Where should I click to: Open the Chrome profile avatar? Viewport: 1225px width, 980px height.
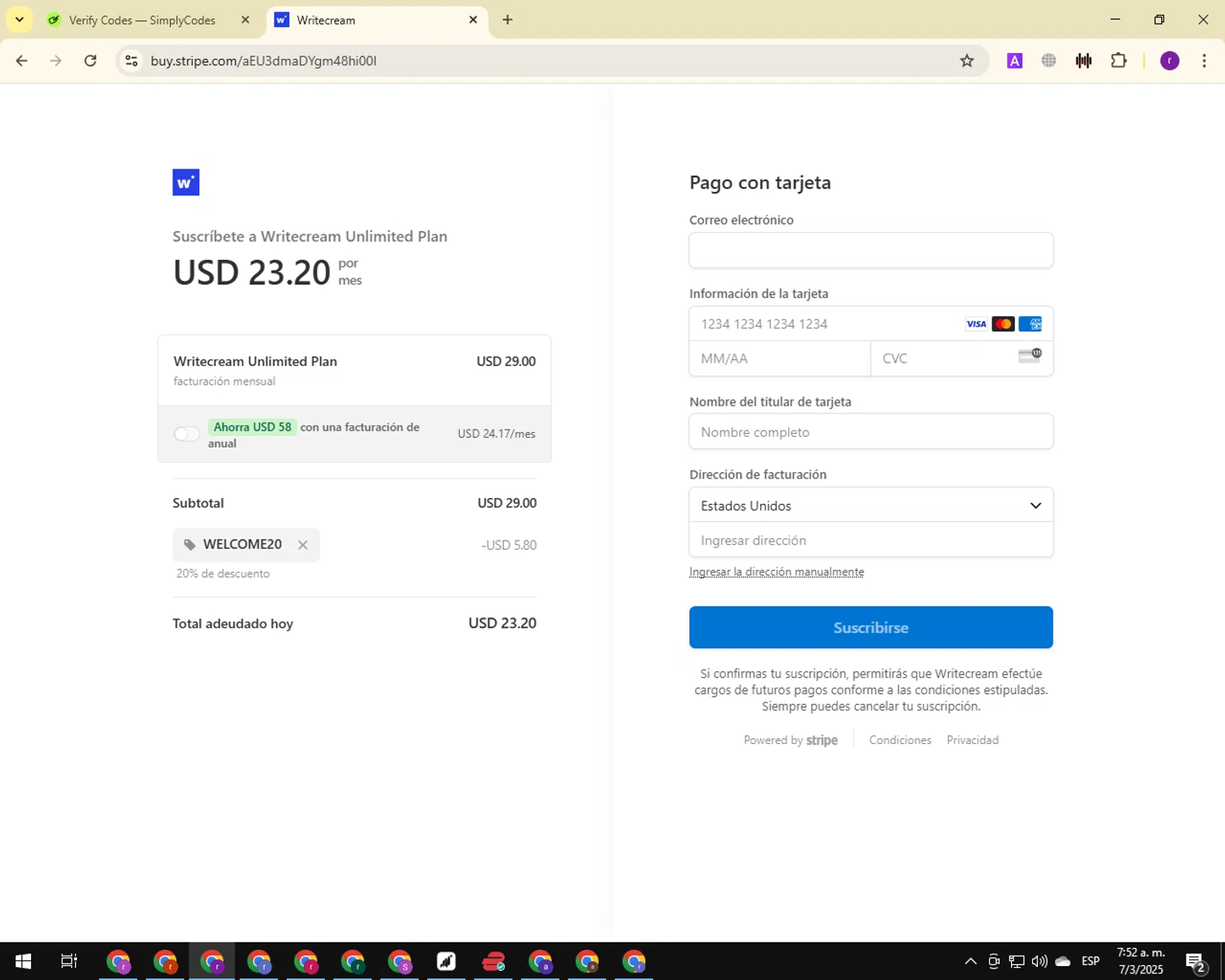(1169, 60)
